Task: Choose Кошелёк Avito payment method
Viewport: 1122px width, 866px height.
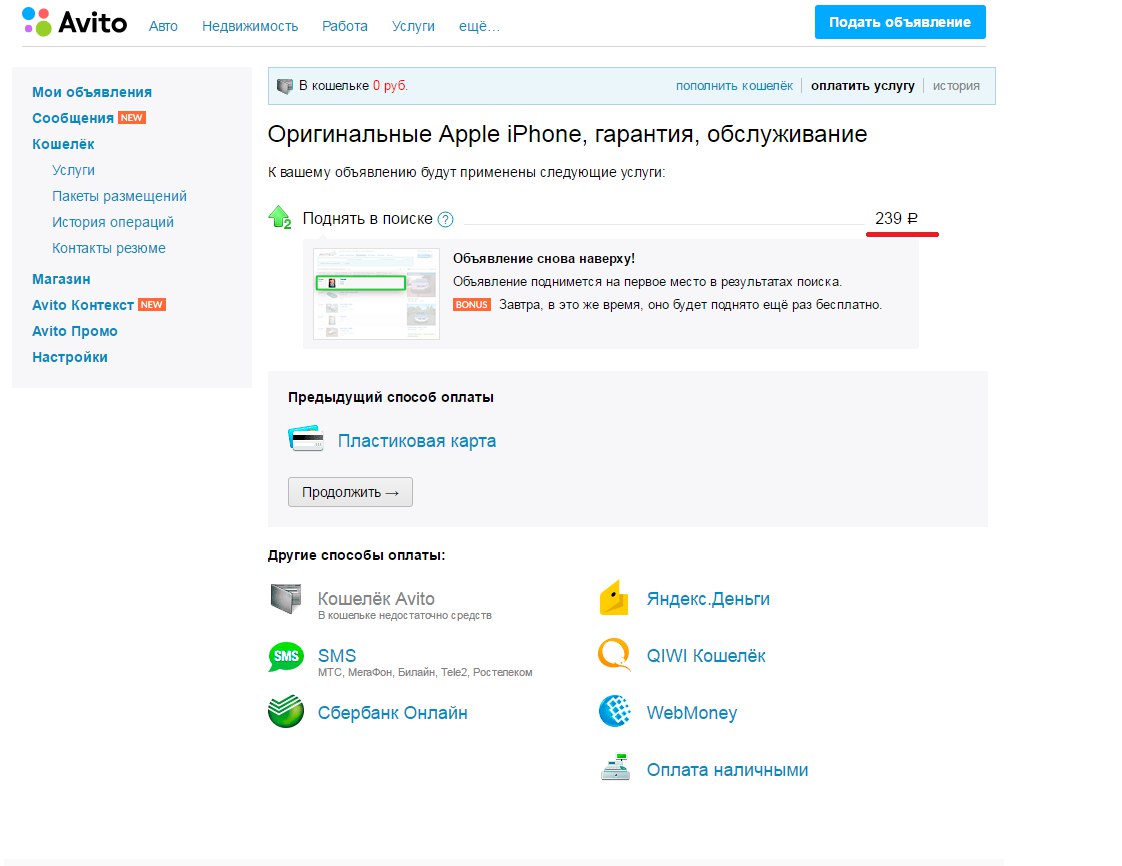Action: (376, 598)
